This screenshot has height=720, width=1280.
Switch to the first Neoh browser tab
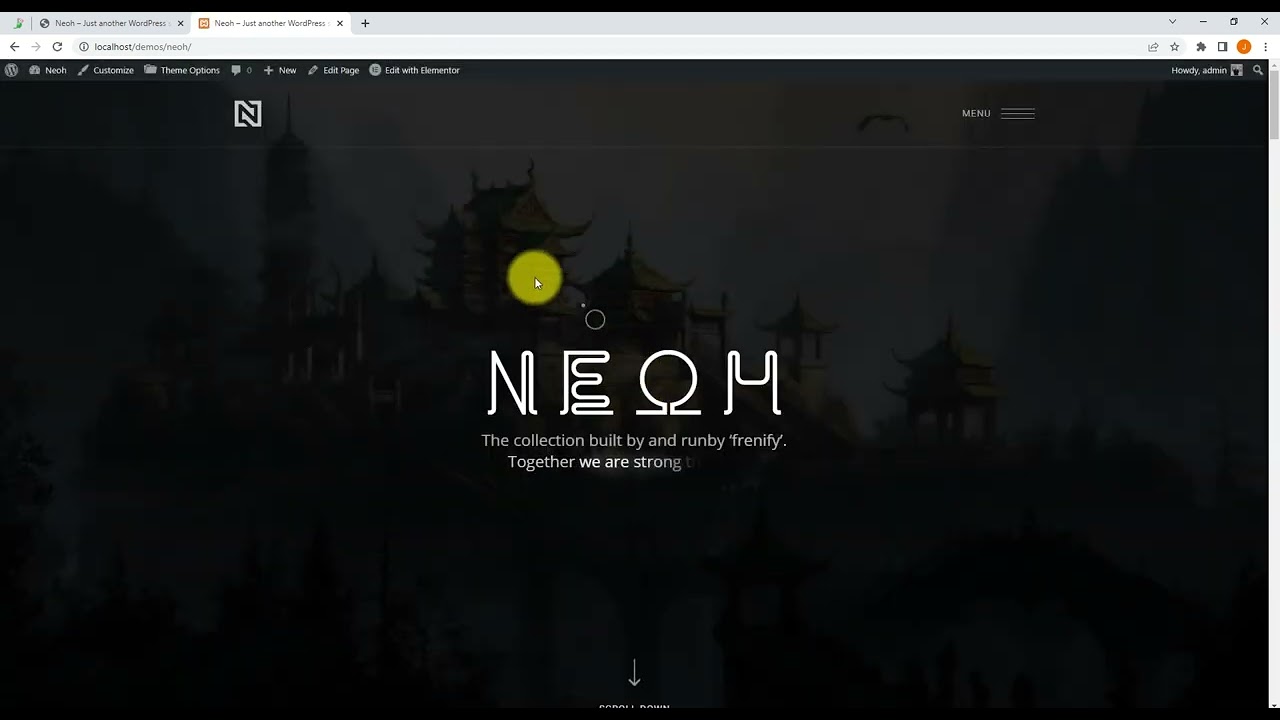point(110,23)
